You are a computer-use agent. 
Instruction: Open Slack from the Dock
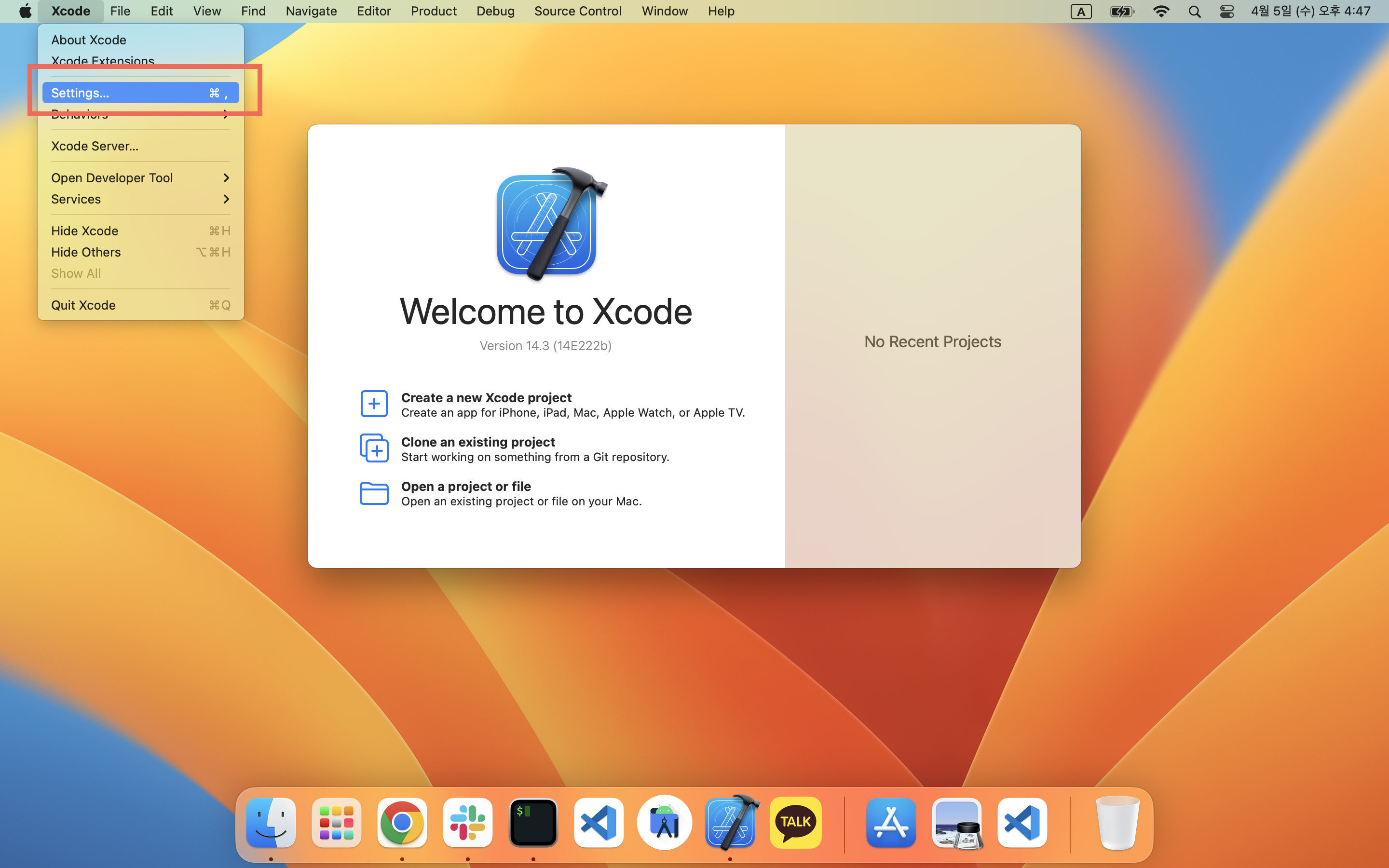[467, 822]
